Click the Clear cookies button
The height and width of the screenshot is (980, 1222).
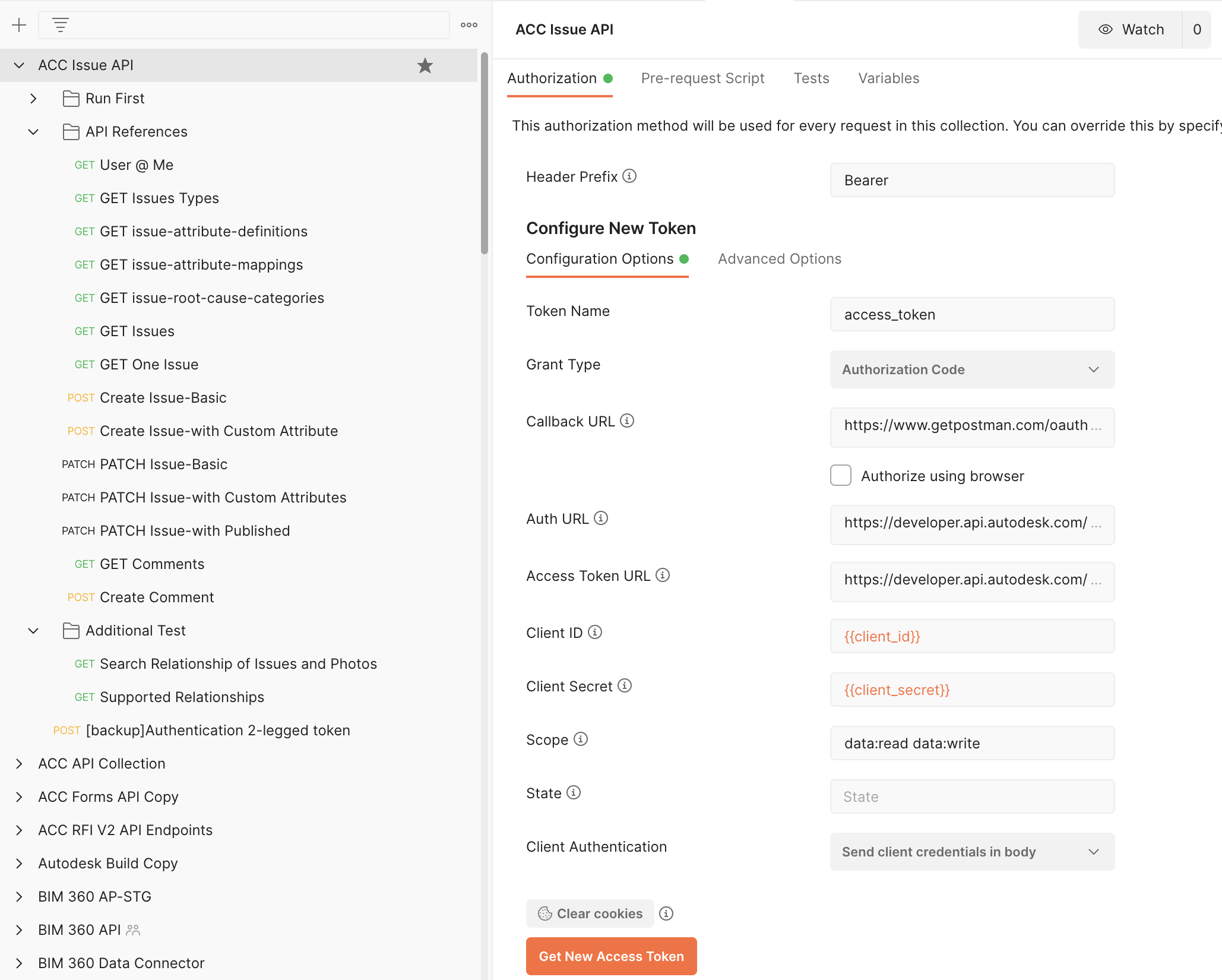click(590, 913)
